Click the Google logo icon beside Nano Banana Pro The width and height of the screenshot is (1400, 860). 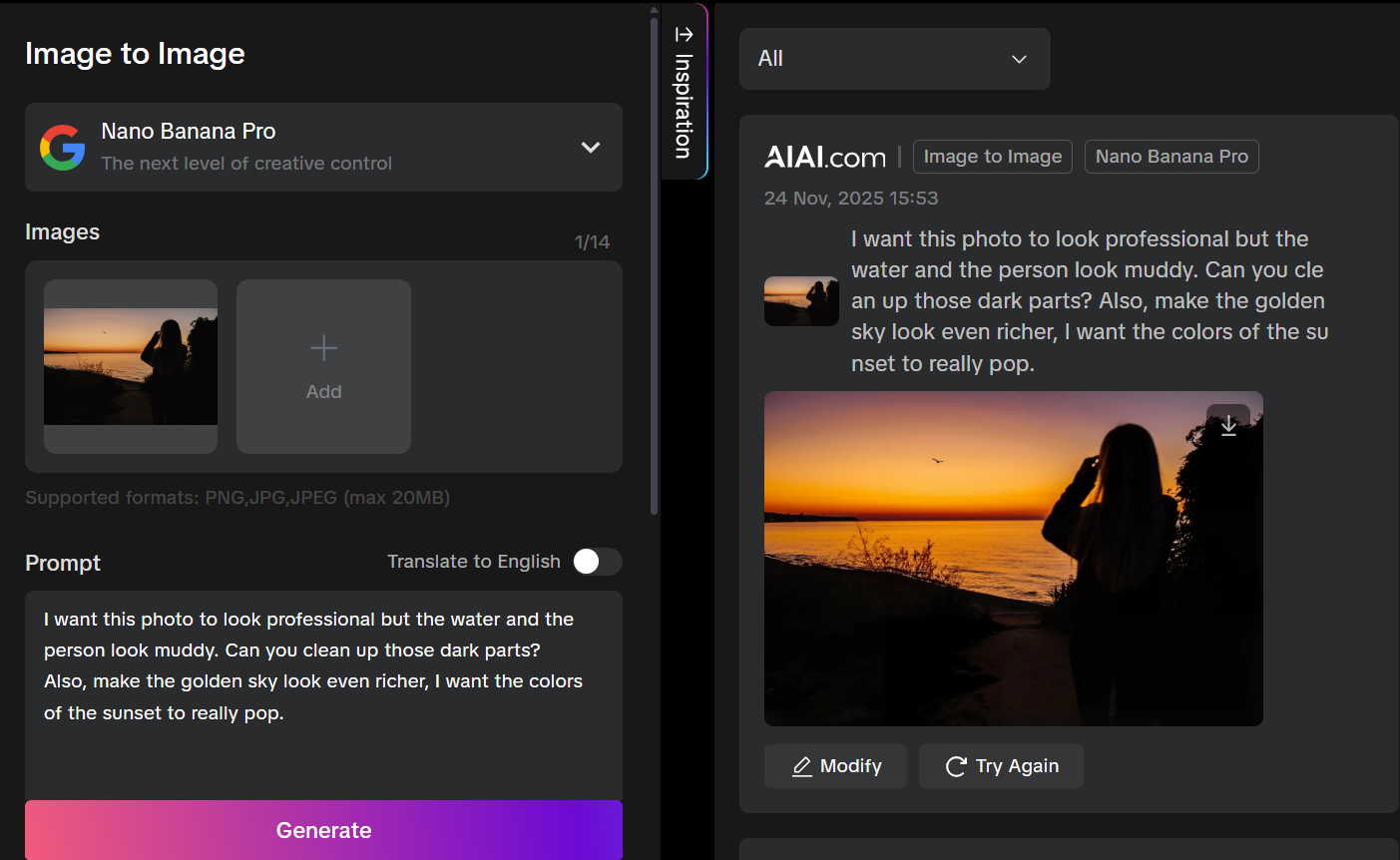[x=62, y=148]
